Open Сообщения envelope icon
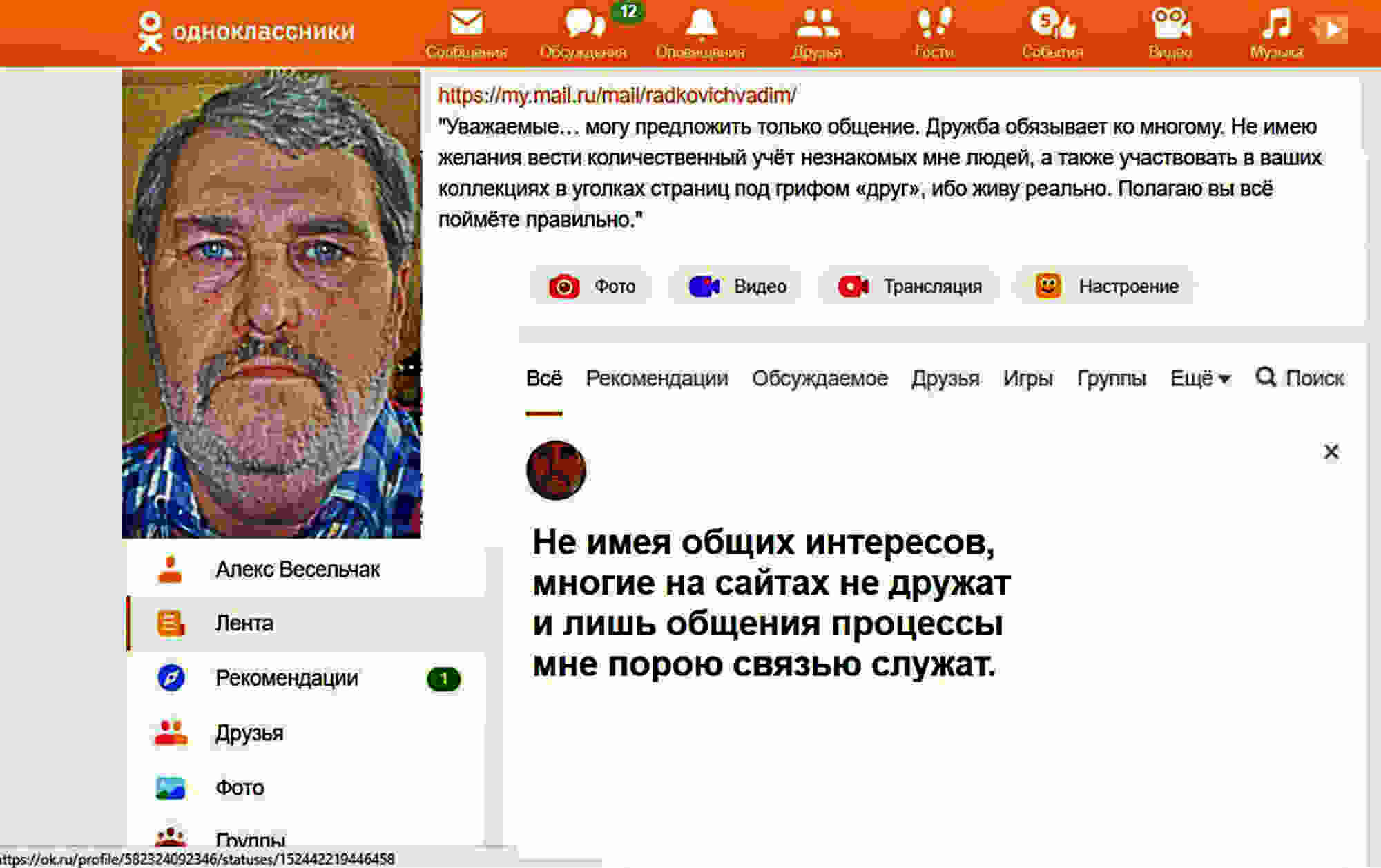 [x=466, y=23]
